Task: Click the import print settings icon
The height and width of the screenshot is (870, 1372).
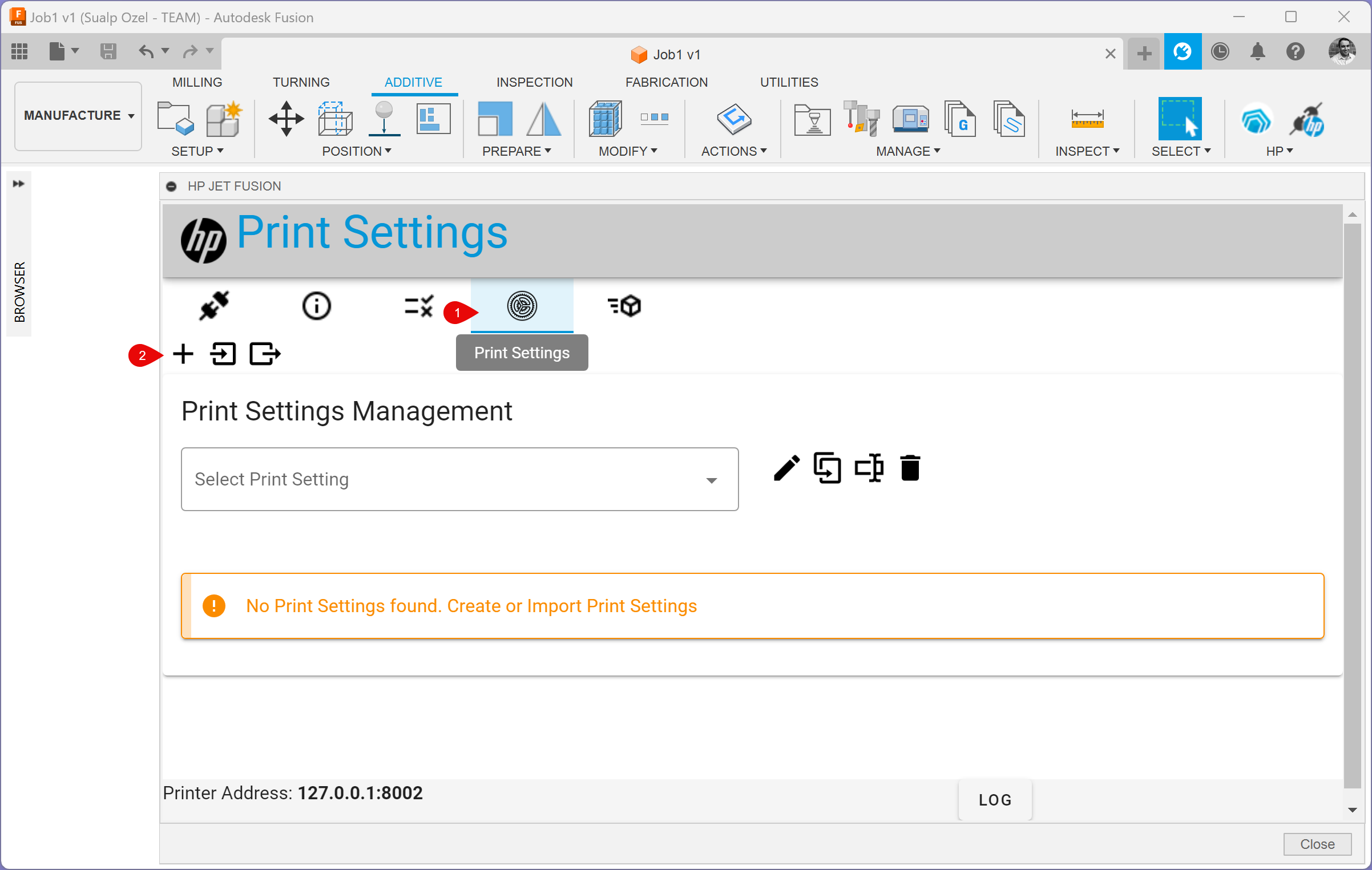Action: (223, 354)
